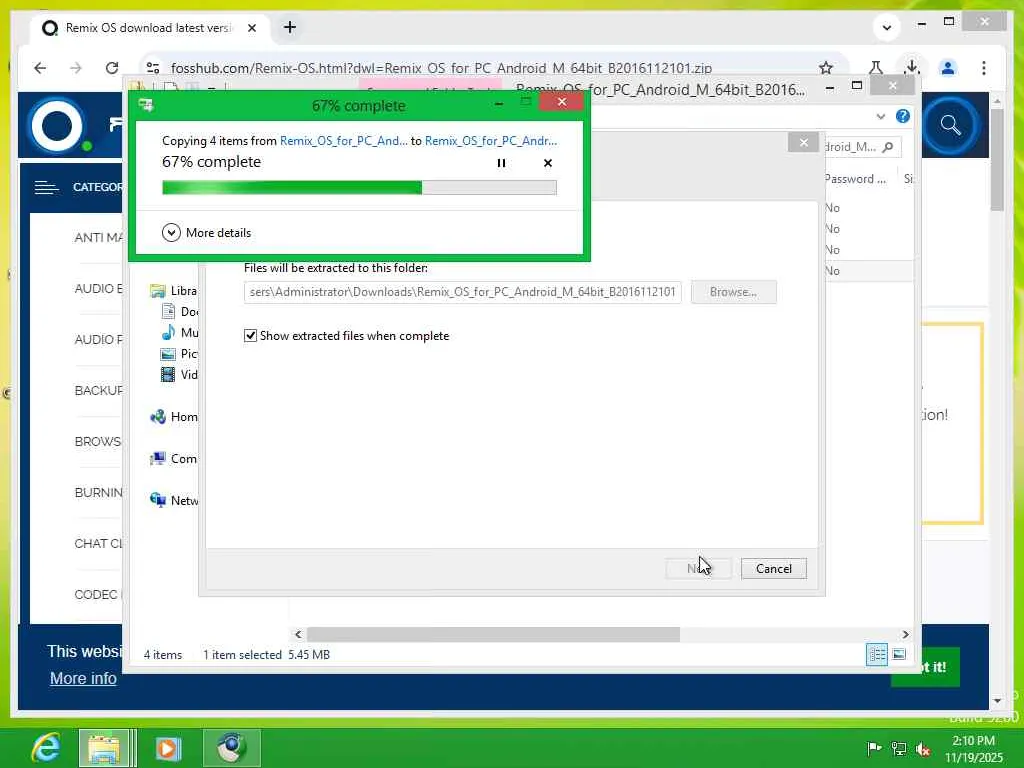Open Videos in the navigation pane

point(179,374)
